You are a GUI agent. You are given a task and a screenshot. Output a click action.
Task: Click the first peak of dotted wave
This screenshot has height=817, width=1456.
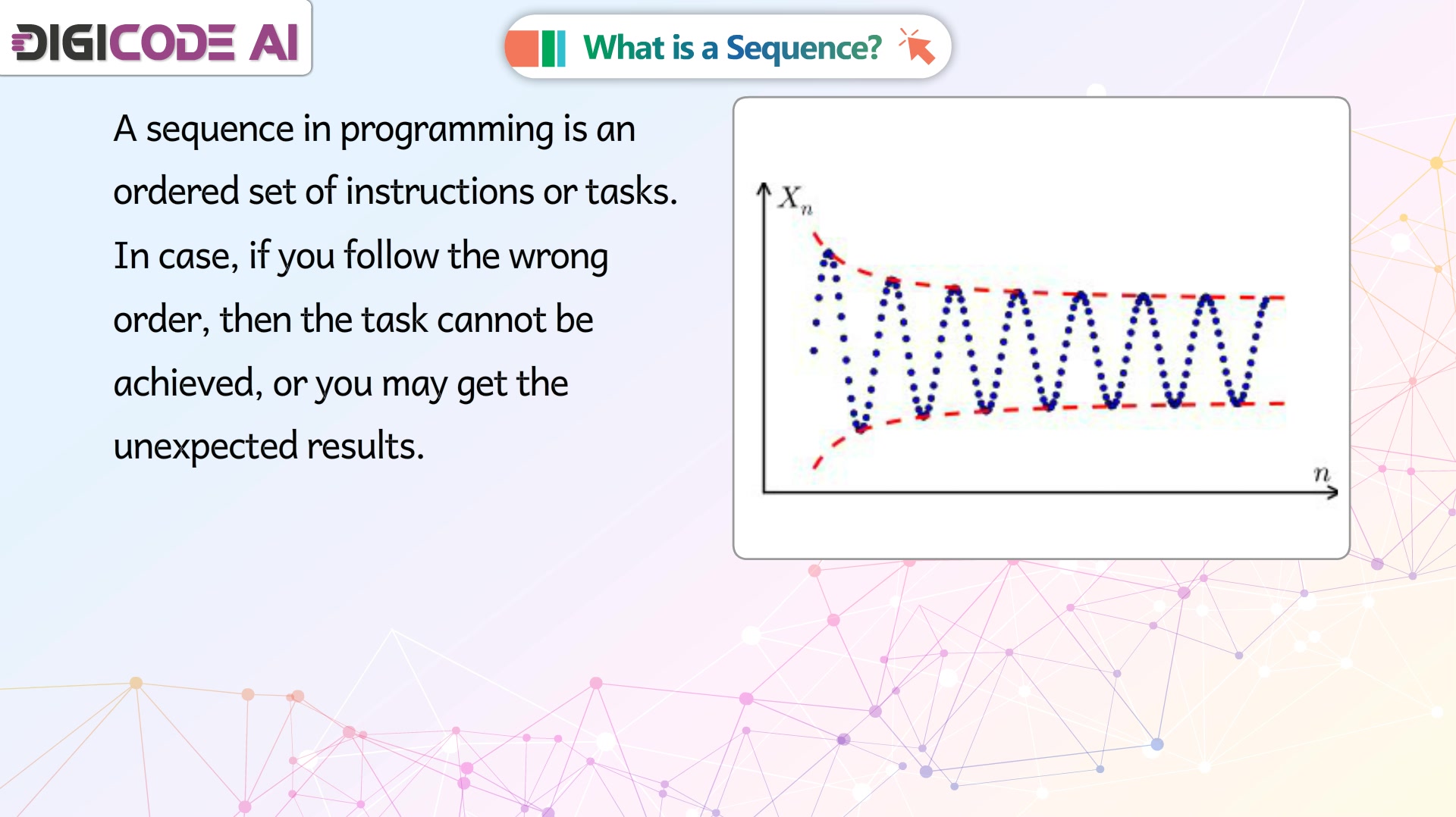coord(828,254)
